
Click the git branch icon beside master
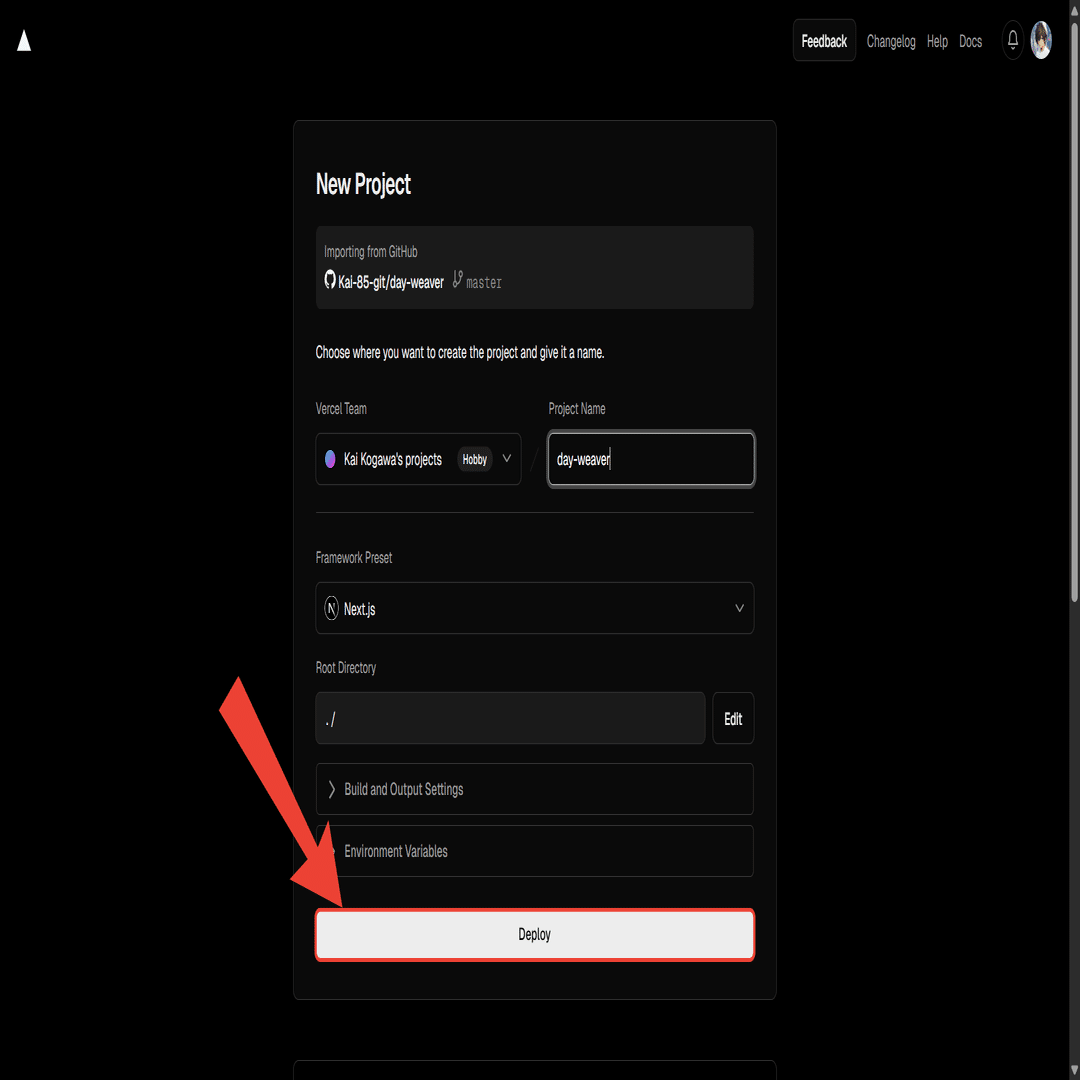[x=457, y=280]
